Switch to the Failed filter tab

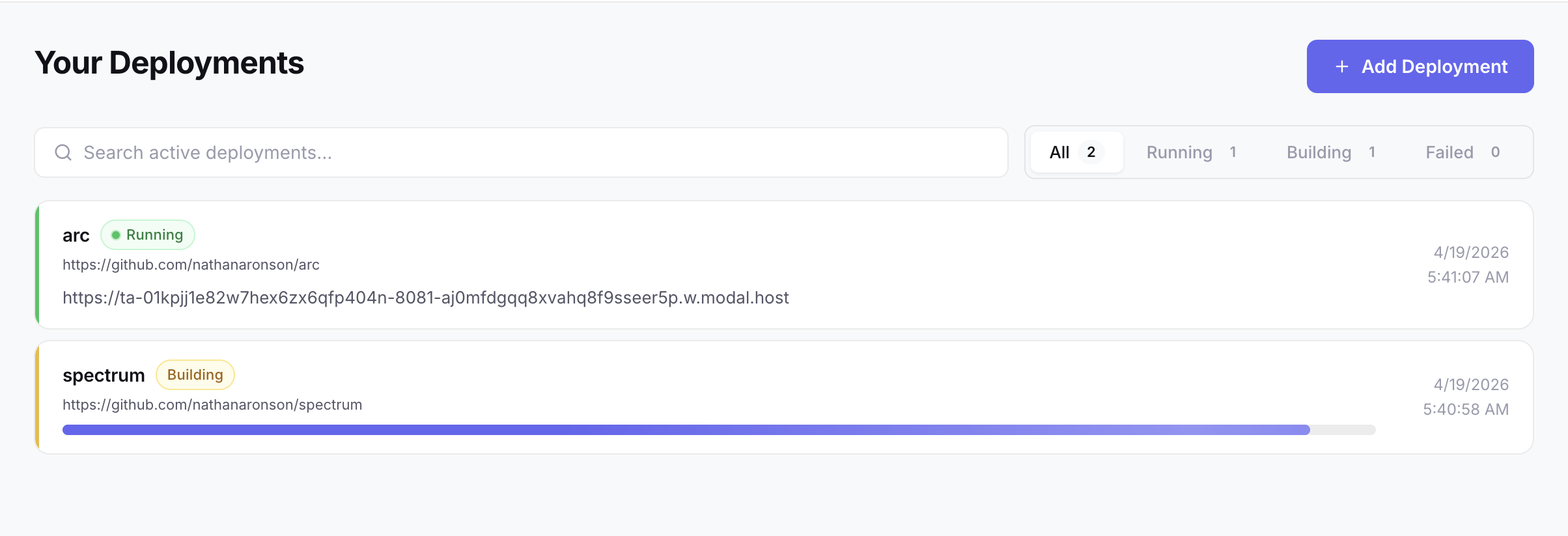[1463, 152]
